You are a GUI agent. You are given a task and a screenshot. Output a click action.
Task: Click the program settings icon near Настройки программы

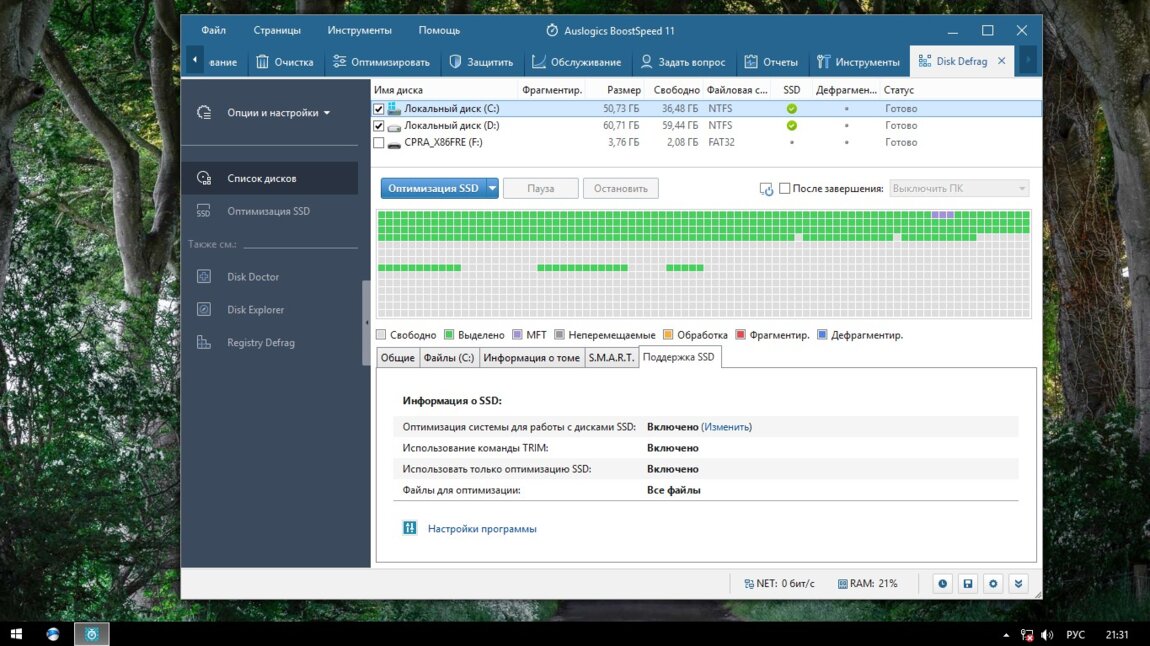tap(409, 528)
